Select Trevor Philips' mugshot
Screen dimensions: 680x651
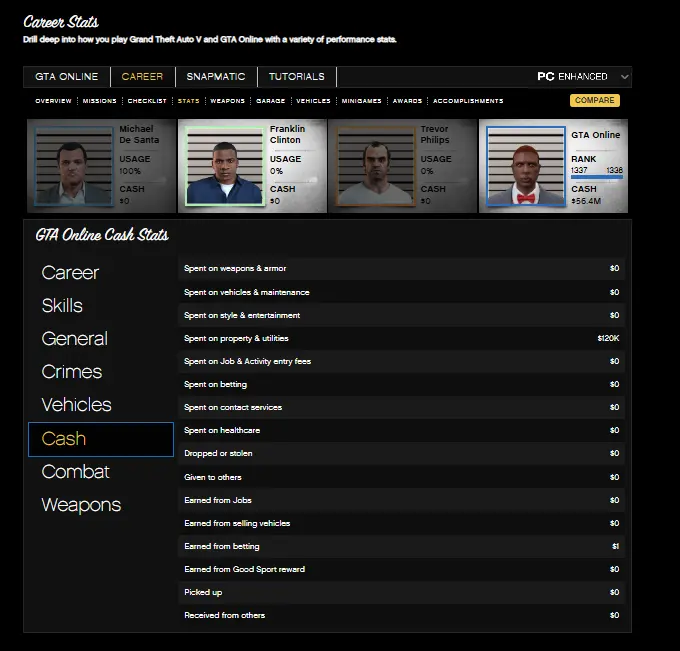pyautogui.click(x=376, y=166)
